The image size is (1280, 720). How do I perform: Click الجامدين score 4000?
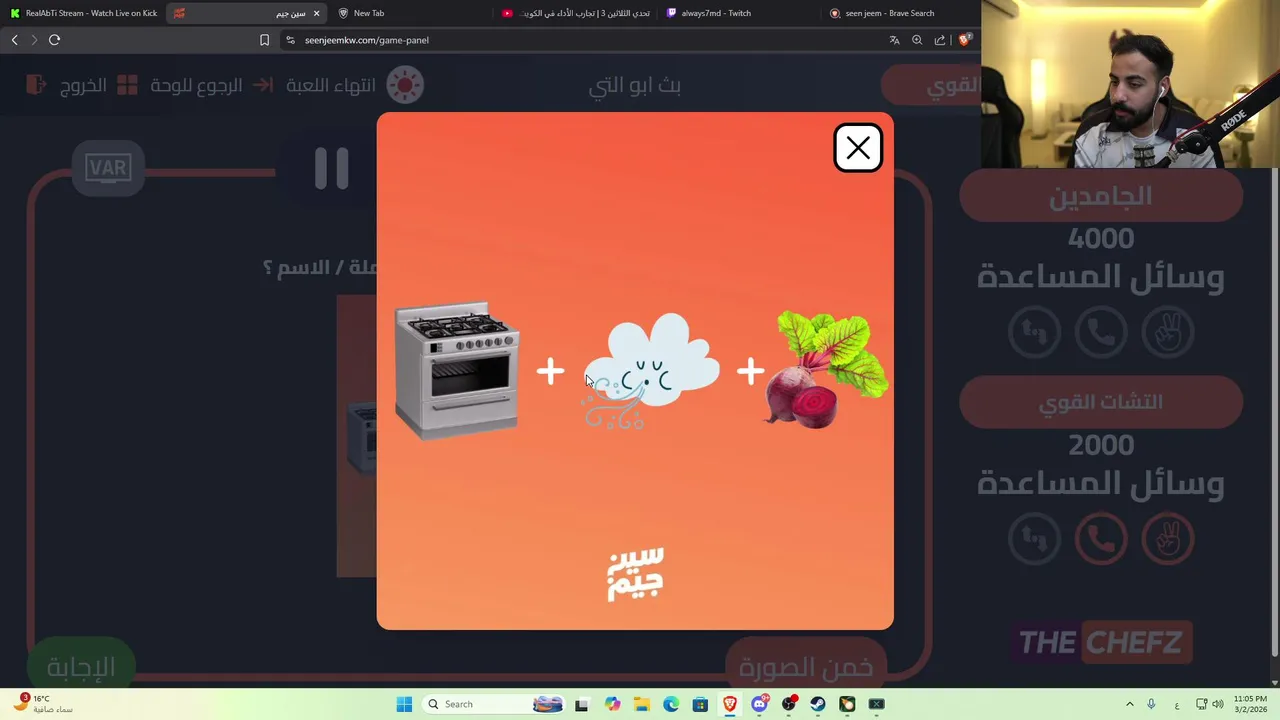(x=1101, y=239)
